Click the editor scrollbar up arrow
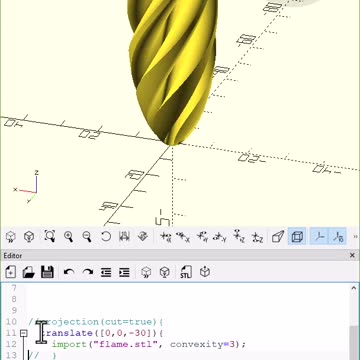 pyautogui.click(x=354, y=289)
